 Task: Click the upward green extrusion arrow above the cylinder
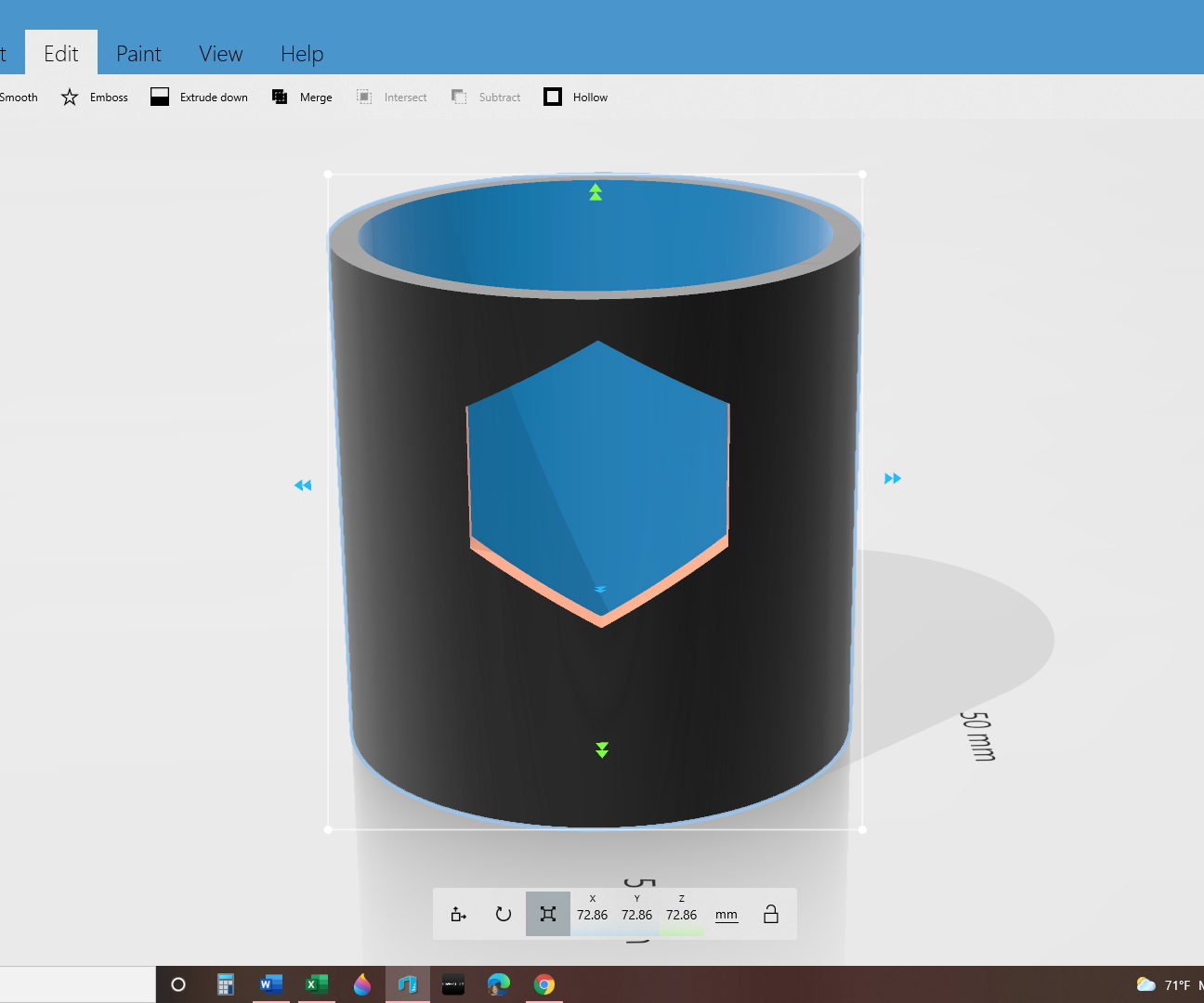coord(595,192)
